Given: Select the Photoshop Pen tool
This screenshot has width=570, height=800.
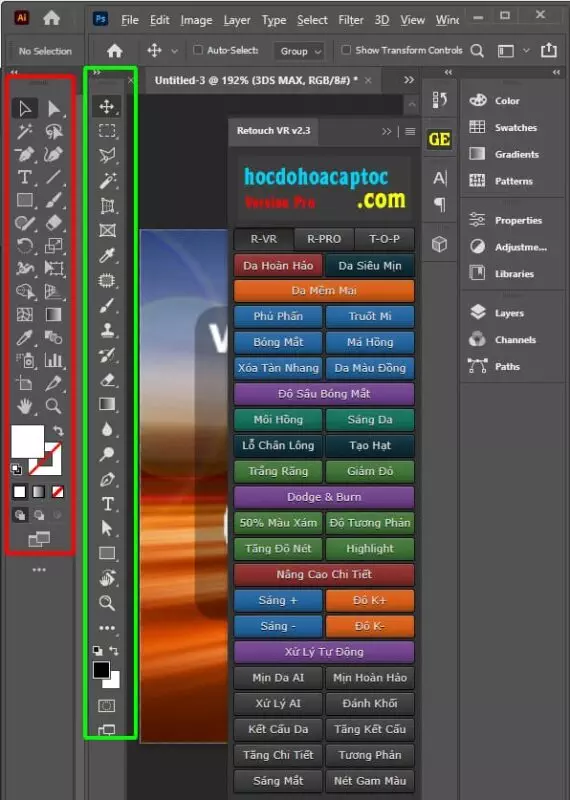Looking at the screenshot, I should 107,479.
